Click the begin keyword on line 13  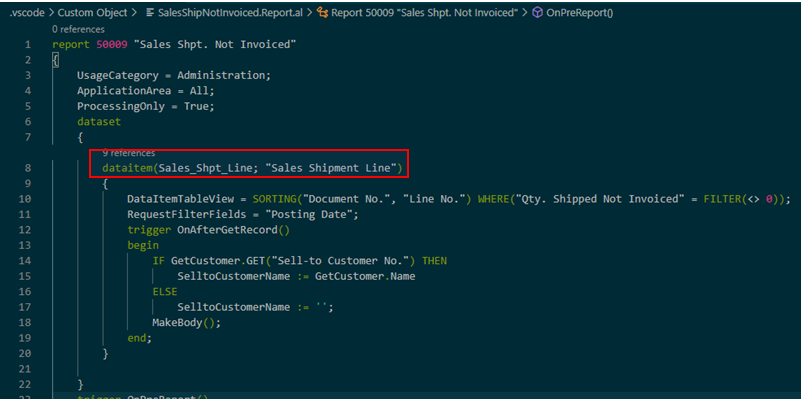(x=143, y=245)
